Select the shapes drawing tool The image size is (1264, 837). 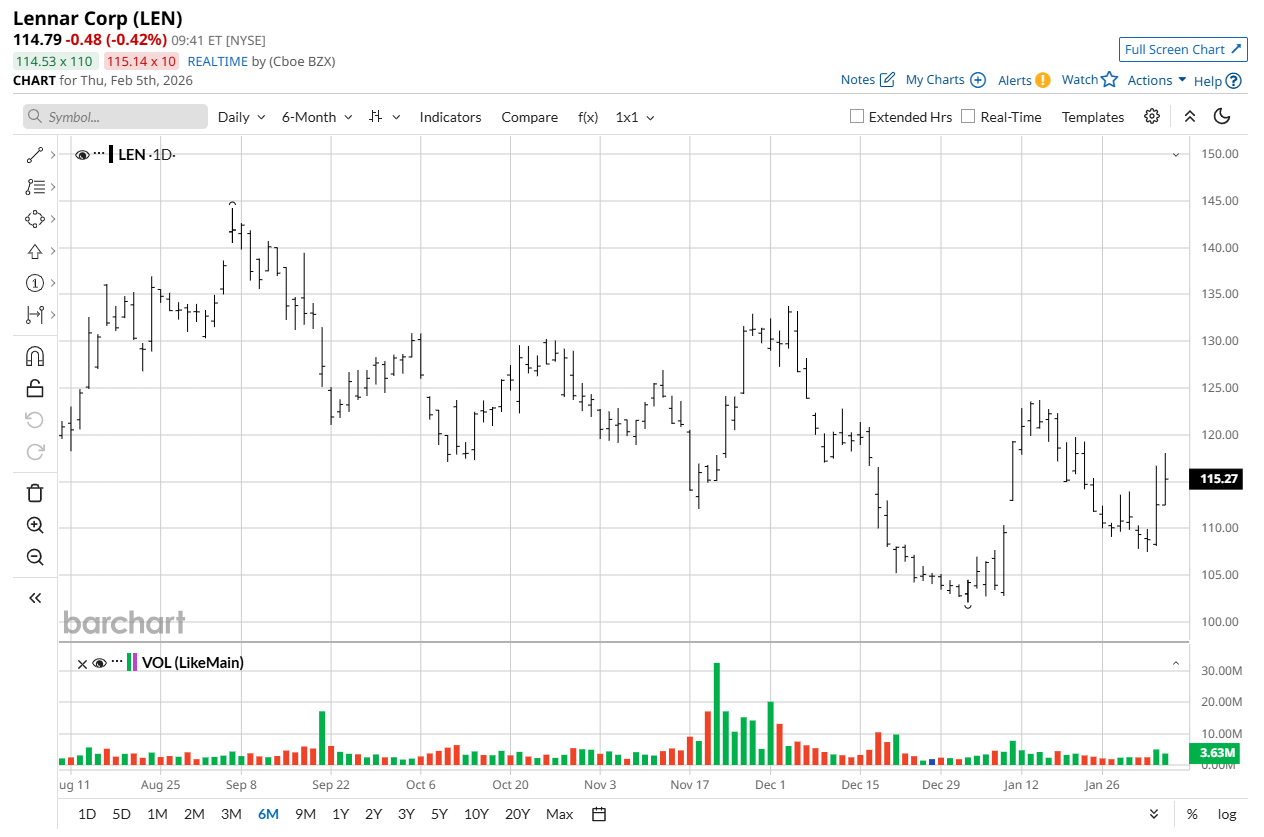pyautogui.click(x=35, y=219)
